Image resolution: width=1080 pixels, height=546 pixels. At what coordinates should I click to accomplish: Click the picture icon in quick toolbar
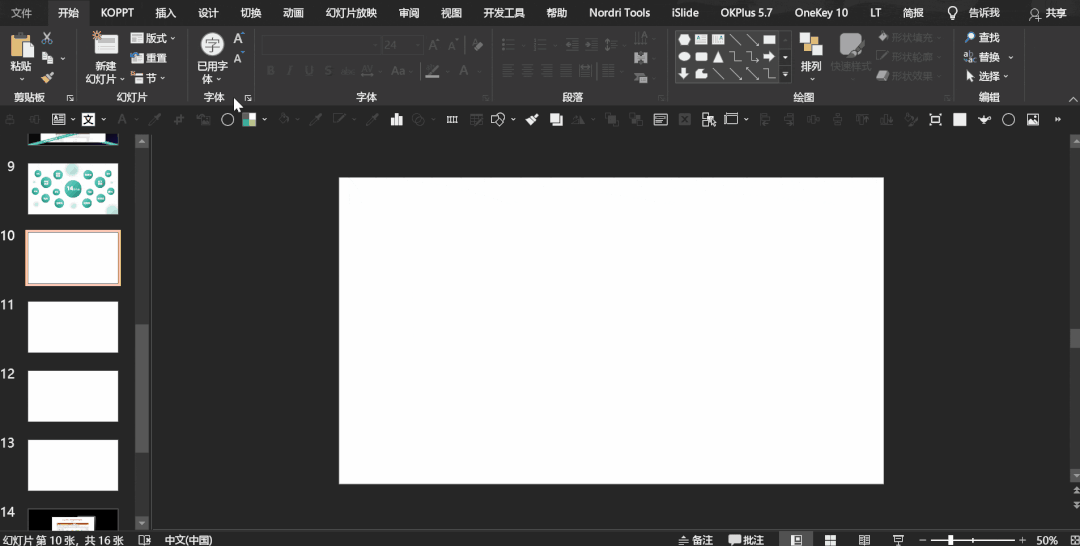coord(1032,119)
